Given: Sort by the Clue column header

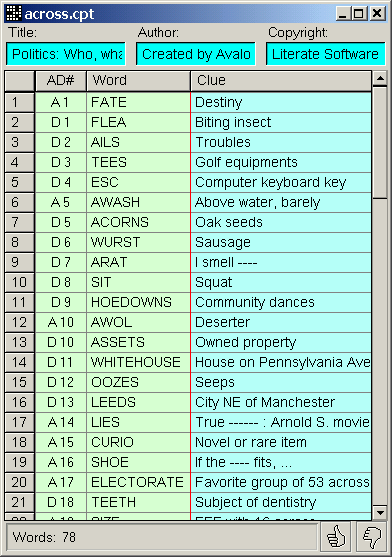Looking at the screenshot, I should coord(281,81).
